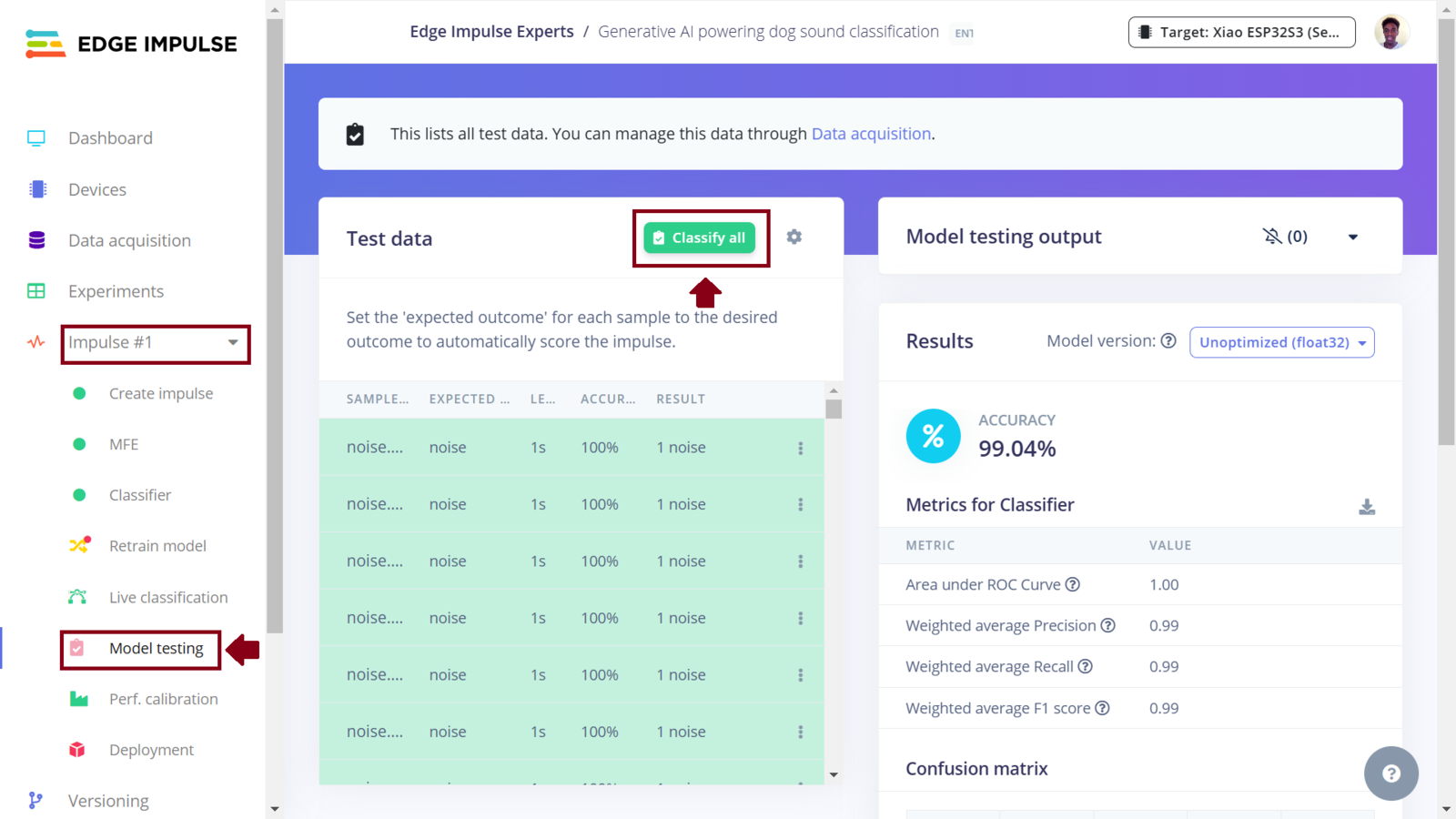Screen dimensions: 1456x819
Task: Open the help chat bubble
Action: click(1390, 773)
